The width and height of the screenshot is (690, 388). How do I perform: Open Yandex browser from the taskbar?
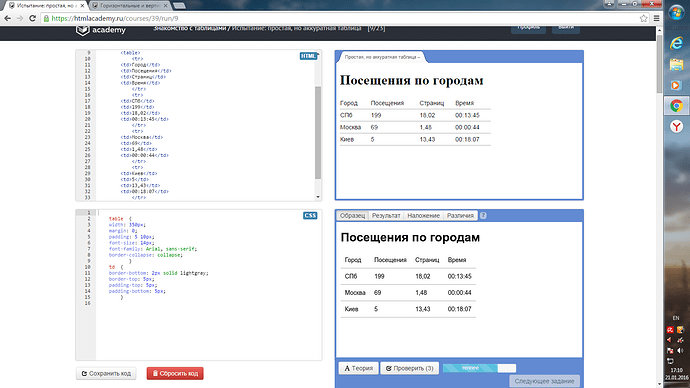[676, 127]
